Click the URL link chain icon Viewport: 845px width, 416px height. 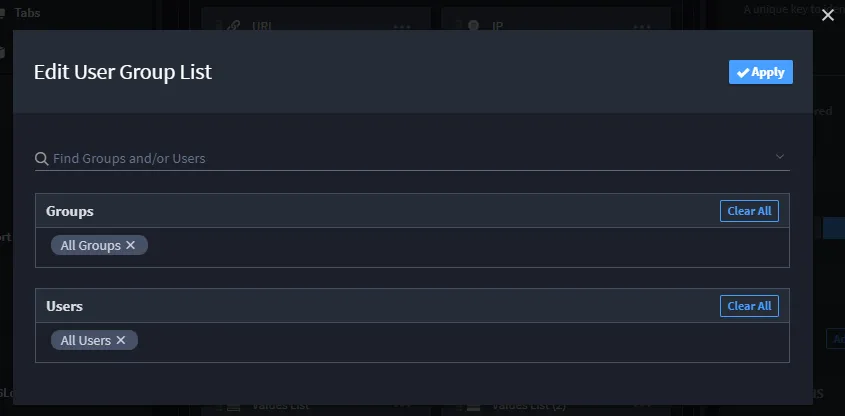(233, 25)
